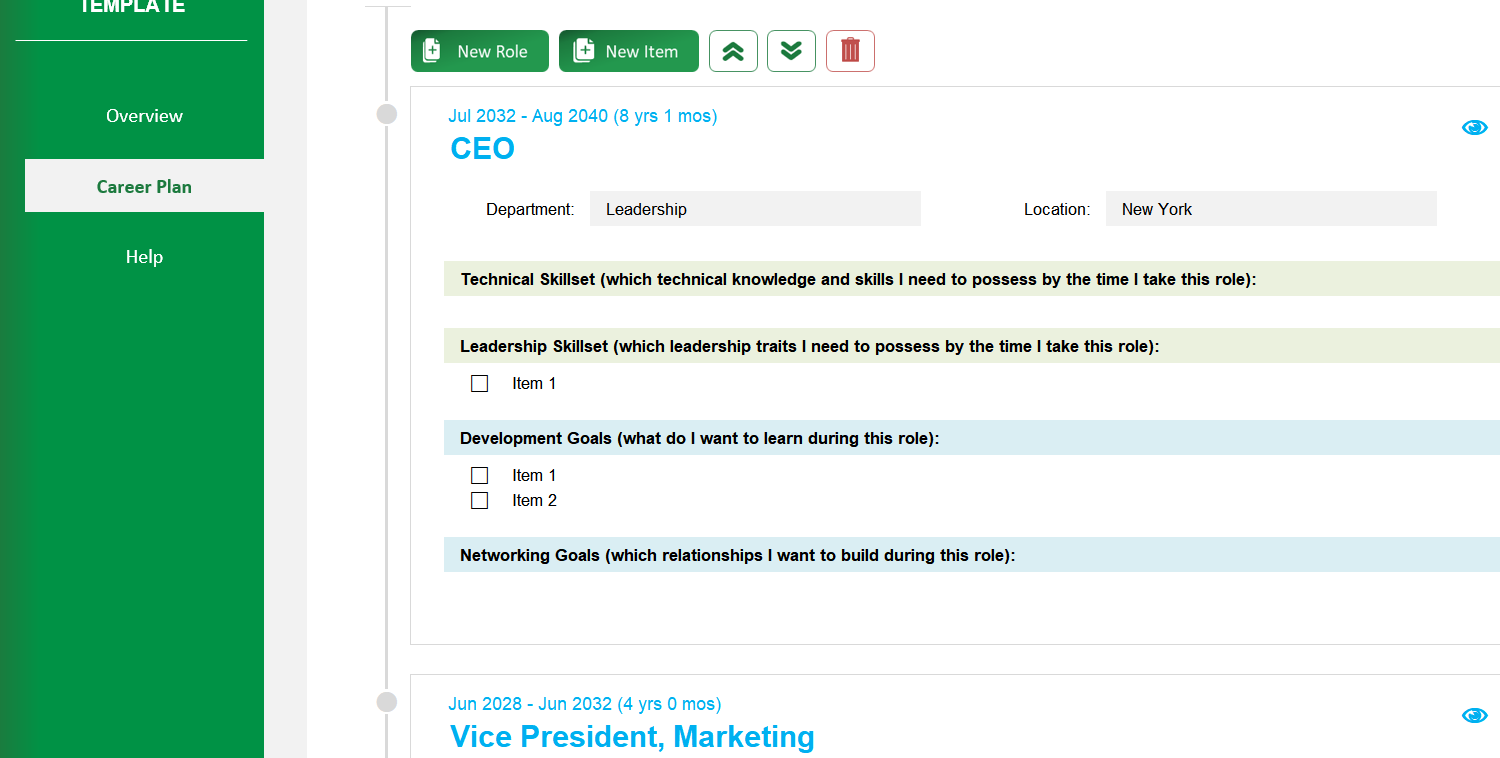
Task: Toggle the eye icon for CEO role
Action: coord(1474,127)
